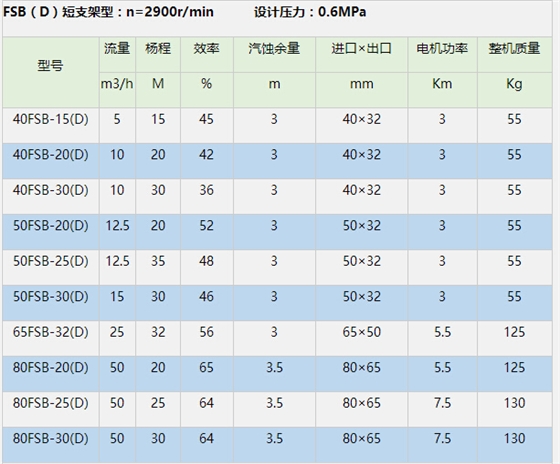Click the 设计压力：0.6MPa heading text
560x464 pixels.
[x=310, y=12]
